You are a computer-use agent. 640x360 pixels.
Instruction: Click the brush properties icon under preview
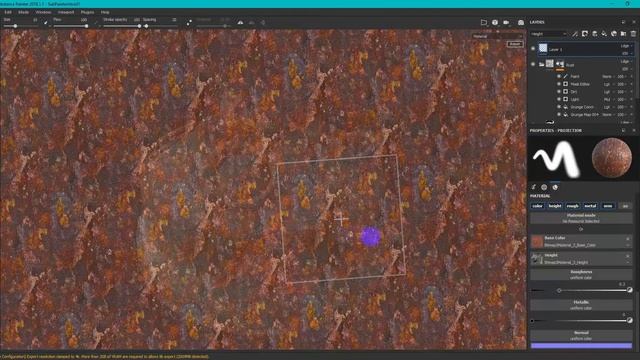point(533,187)
